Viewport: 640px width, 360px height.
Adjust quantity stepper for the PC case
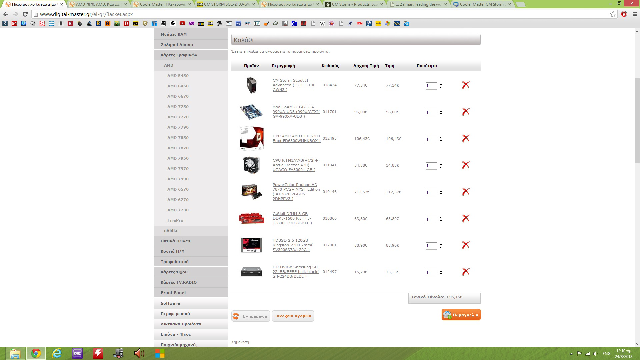click(x=441, y=86)
